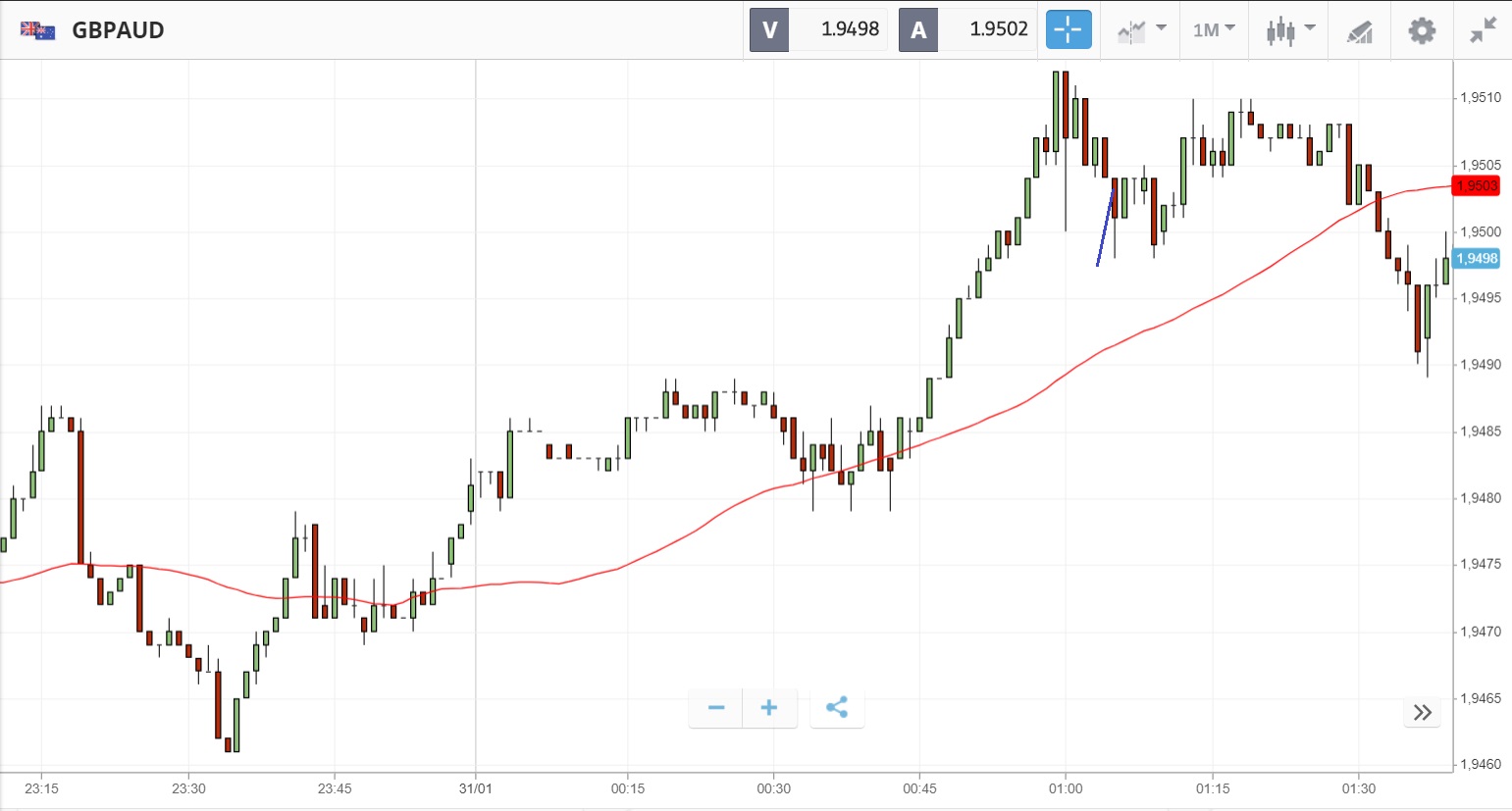
Task: Jump to latest with double-arrow button
Action: tap(1422, 713)
